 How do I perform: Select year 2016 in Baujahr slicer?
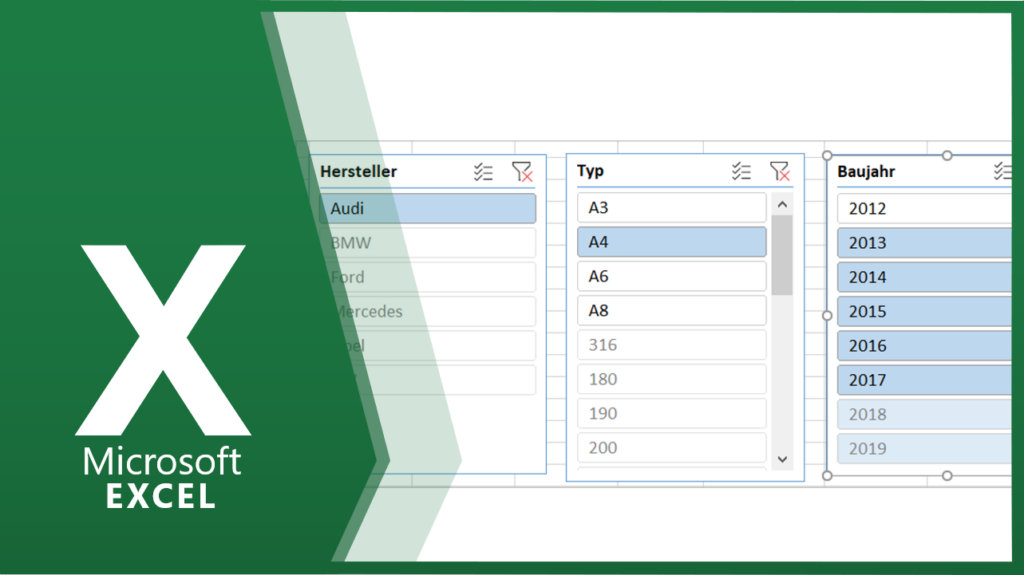pyautogui.click(x=924, y=346)
